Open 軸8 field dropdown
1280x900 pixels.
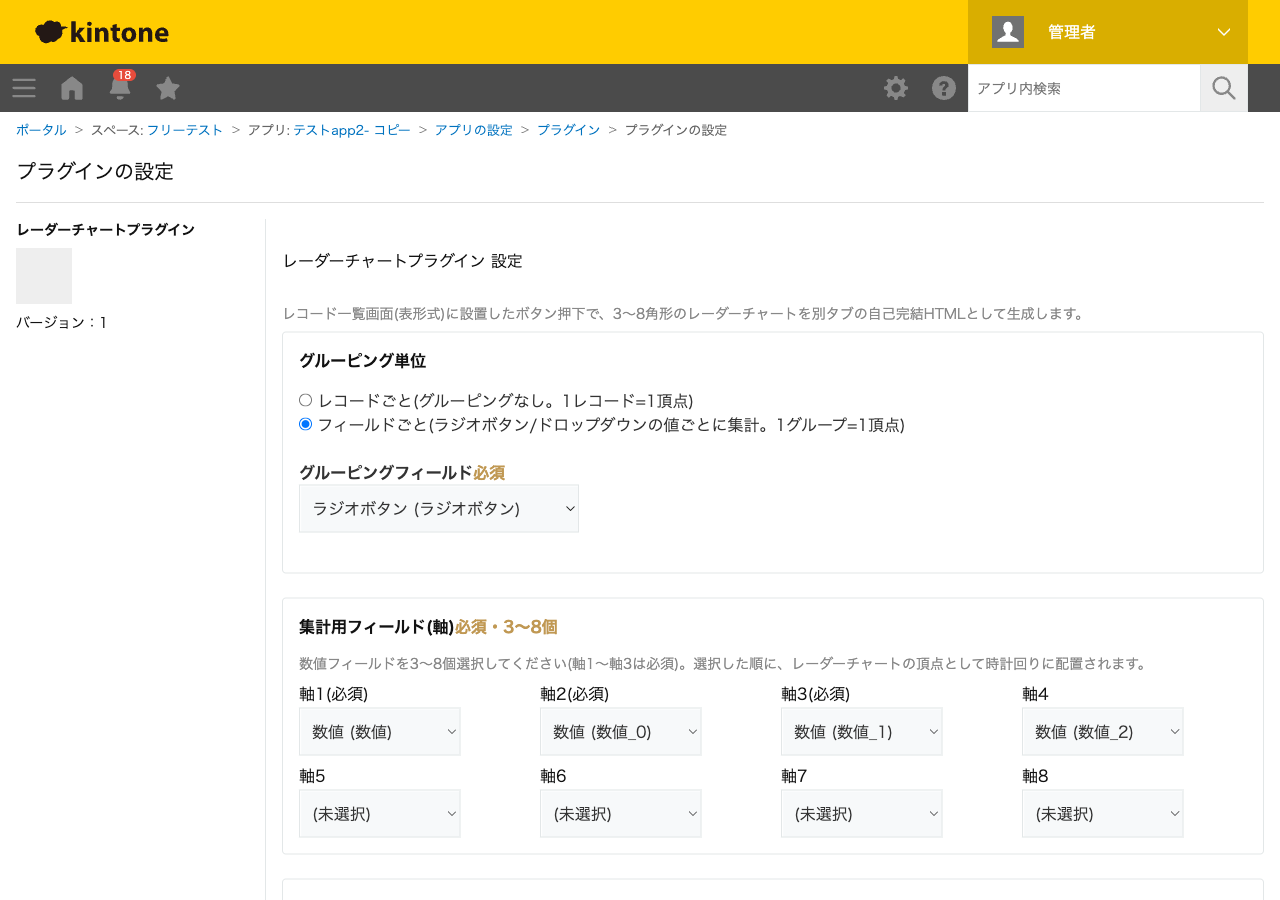point(1103,813)
